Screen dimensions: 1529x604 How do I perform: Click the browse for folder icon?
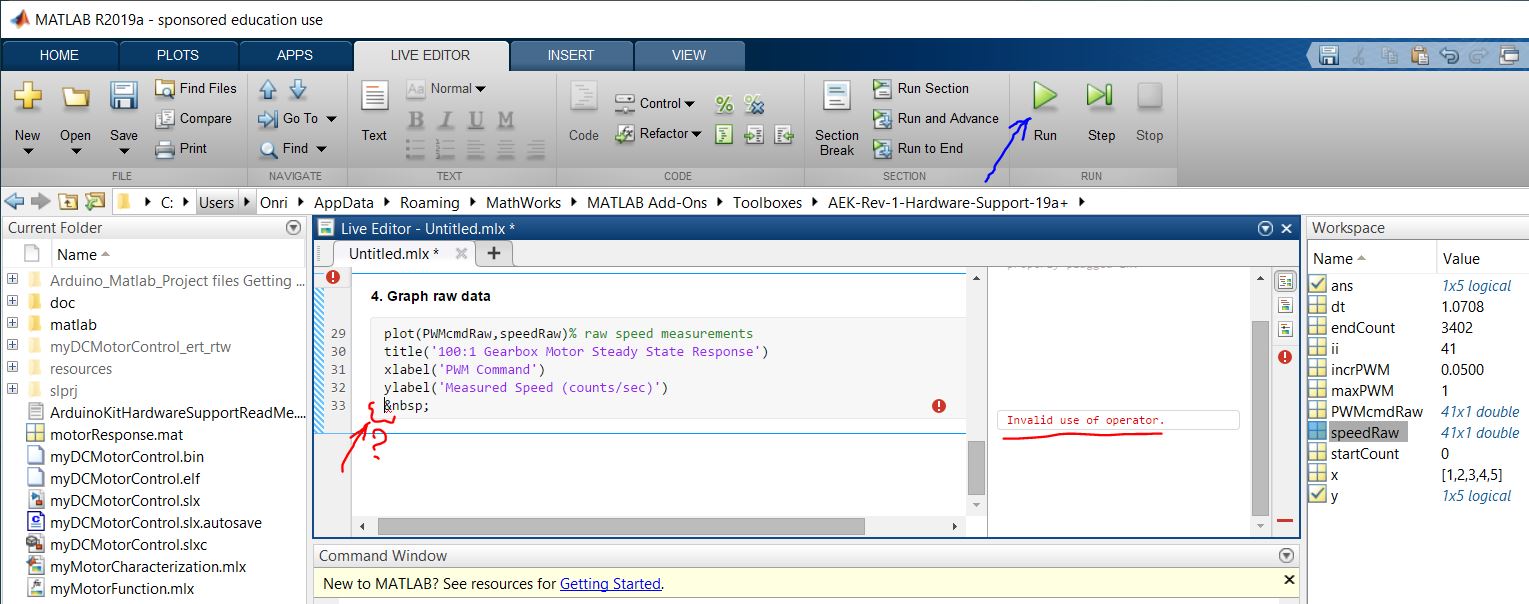(x=95, y=202)
